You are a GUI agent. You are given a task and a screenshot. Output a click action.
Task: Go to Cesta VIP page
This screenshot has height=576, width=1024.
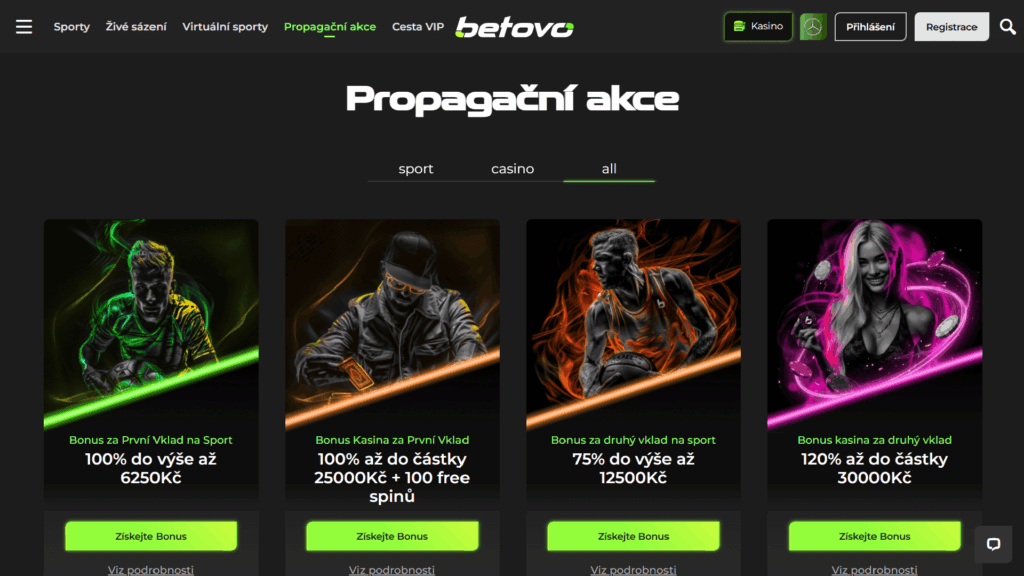coord(418,27)
